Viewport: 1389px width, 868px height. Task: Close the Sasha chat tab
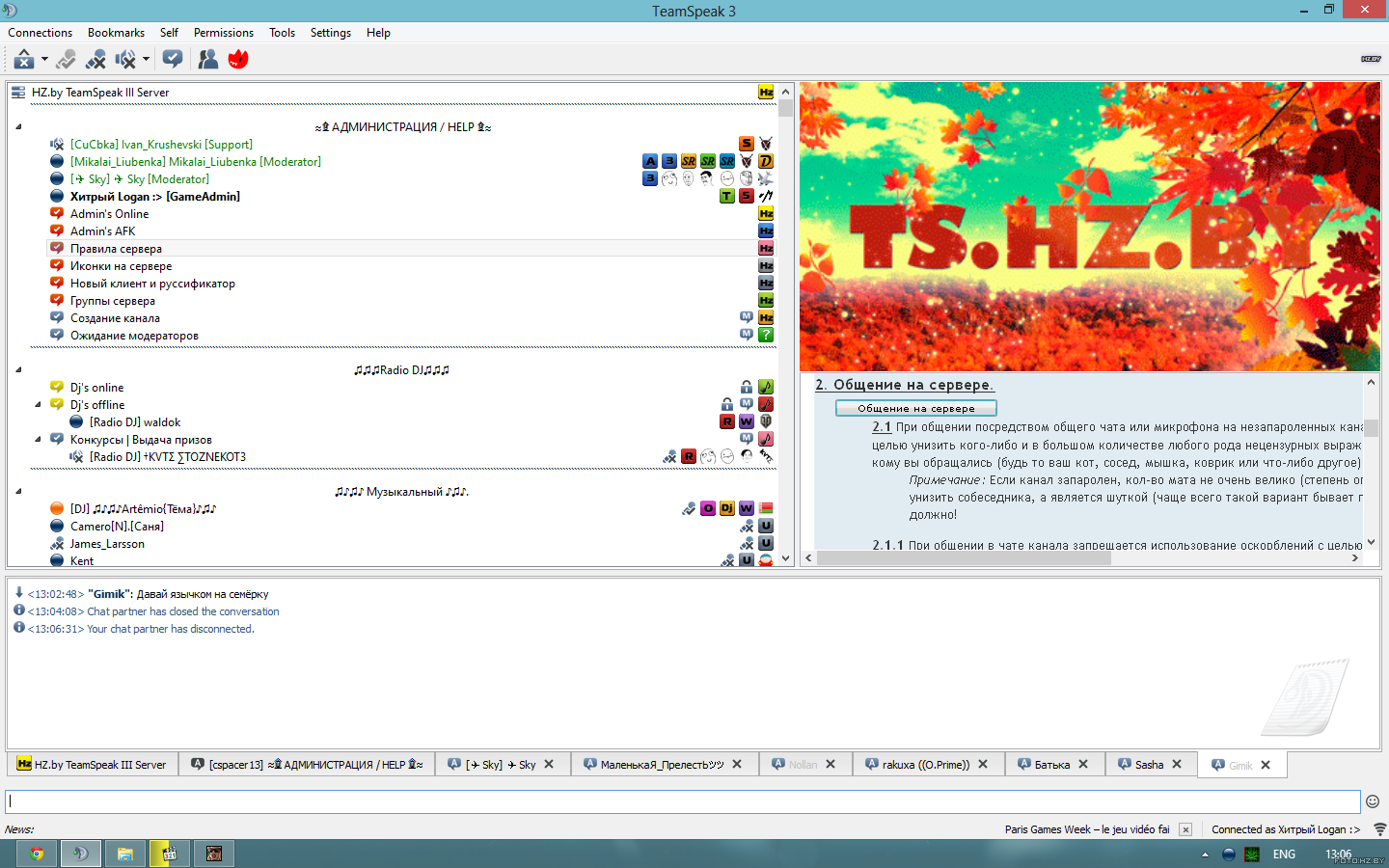1177,765
